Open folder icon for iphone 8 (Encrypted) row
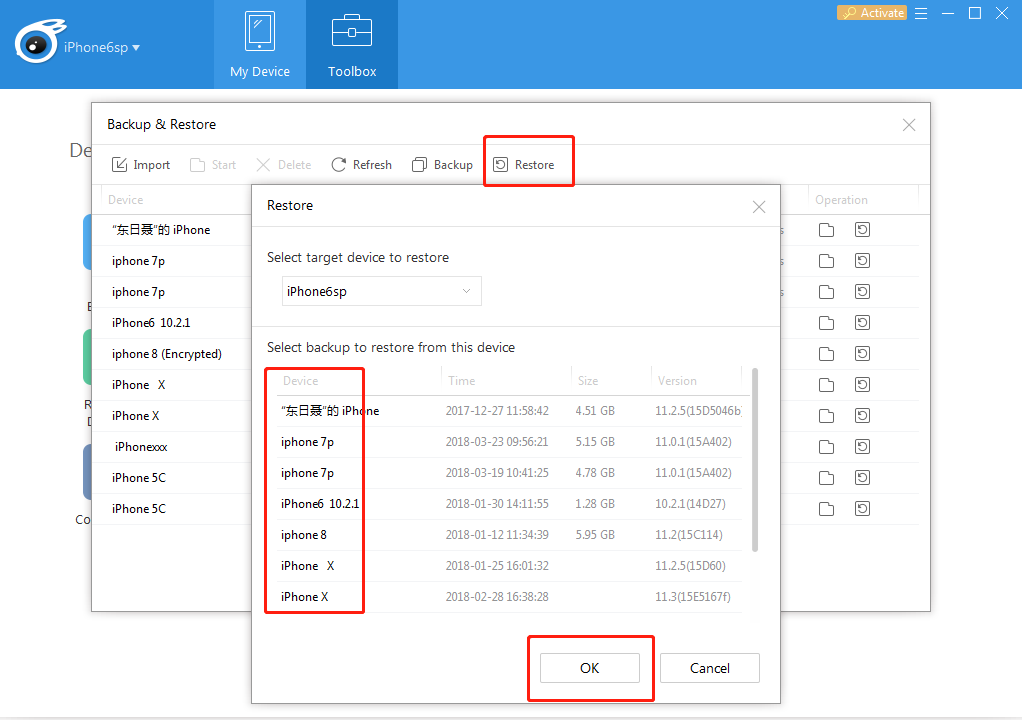1022x720 pixels. pos(826,354)
